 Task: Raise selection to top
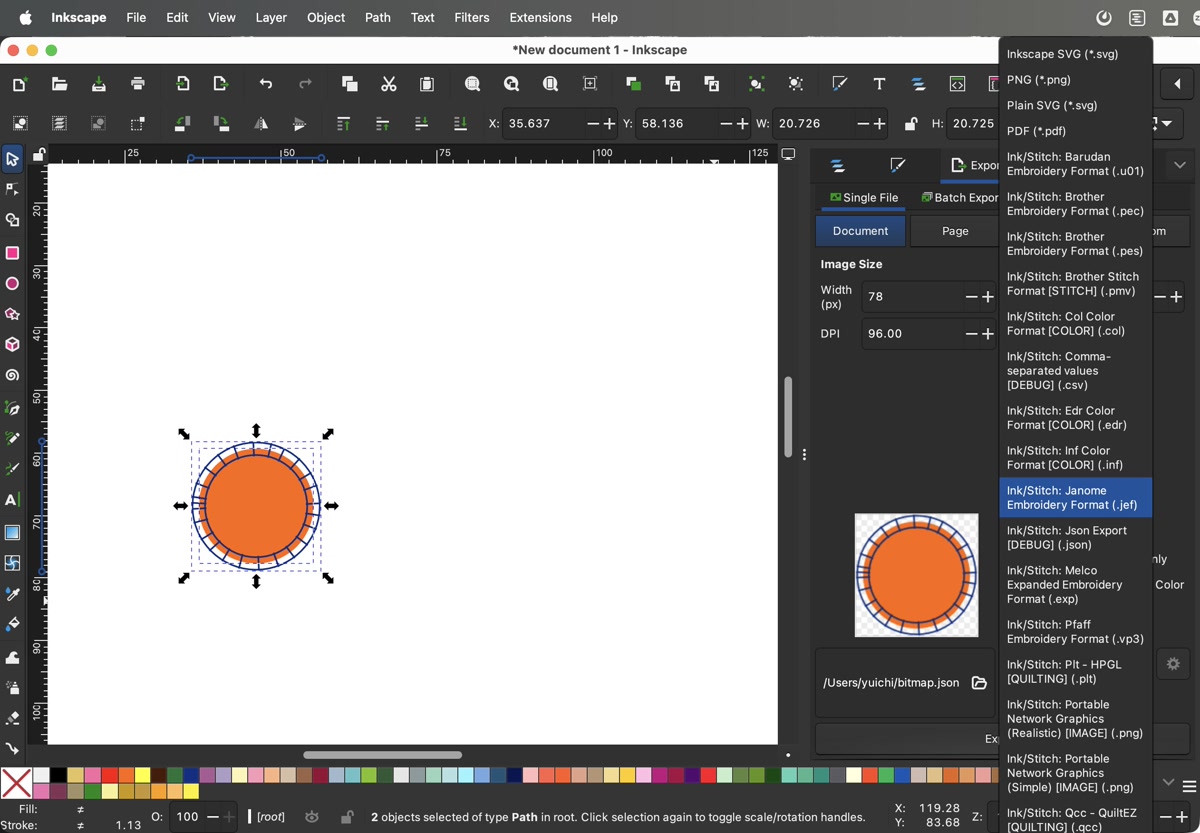pyautogui.click(x=343, y=124)
